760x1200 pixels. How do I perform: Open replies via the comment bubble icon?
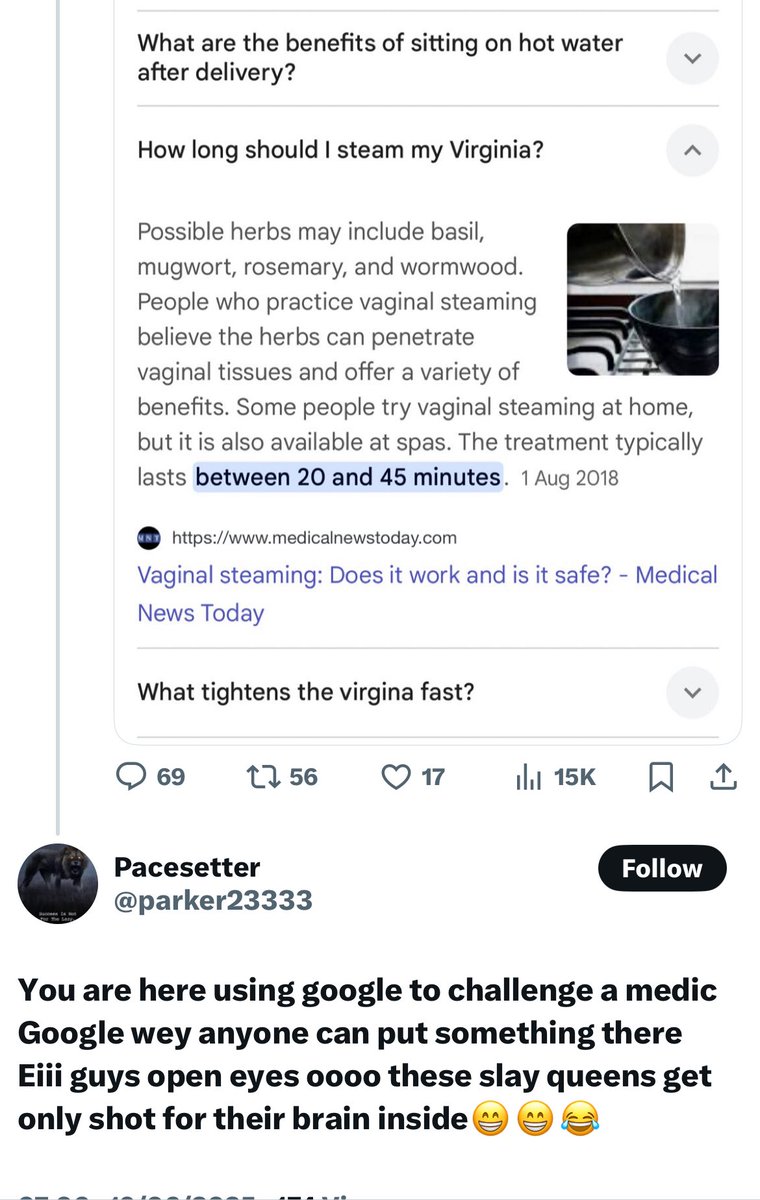tap(132, 776)
